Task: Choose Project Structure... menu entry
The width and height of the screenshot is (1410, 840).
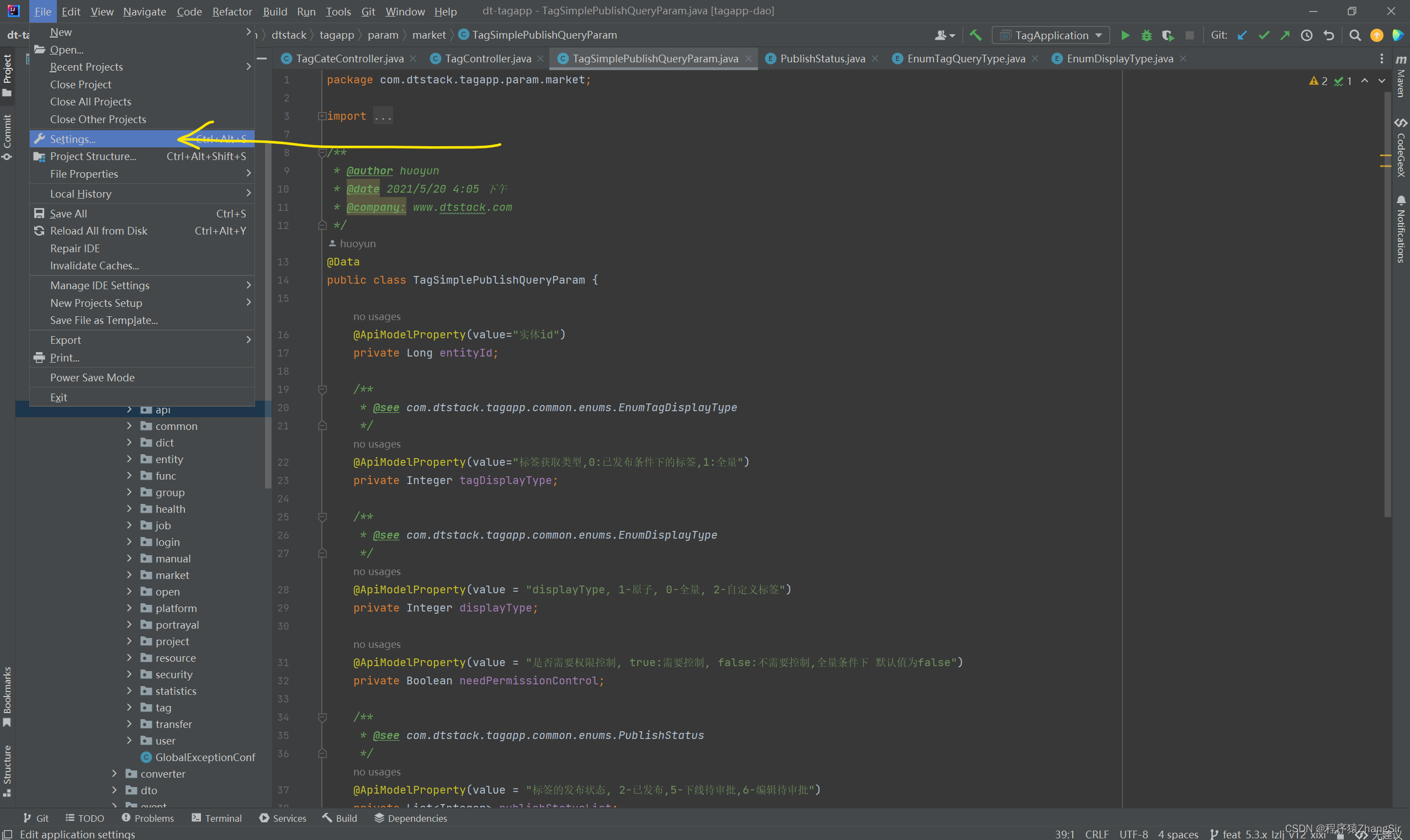Action: (x=142, y=156)
